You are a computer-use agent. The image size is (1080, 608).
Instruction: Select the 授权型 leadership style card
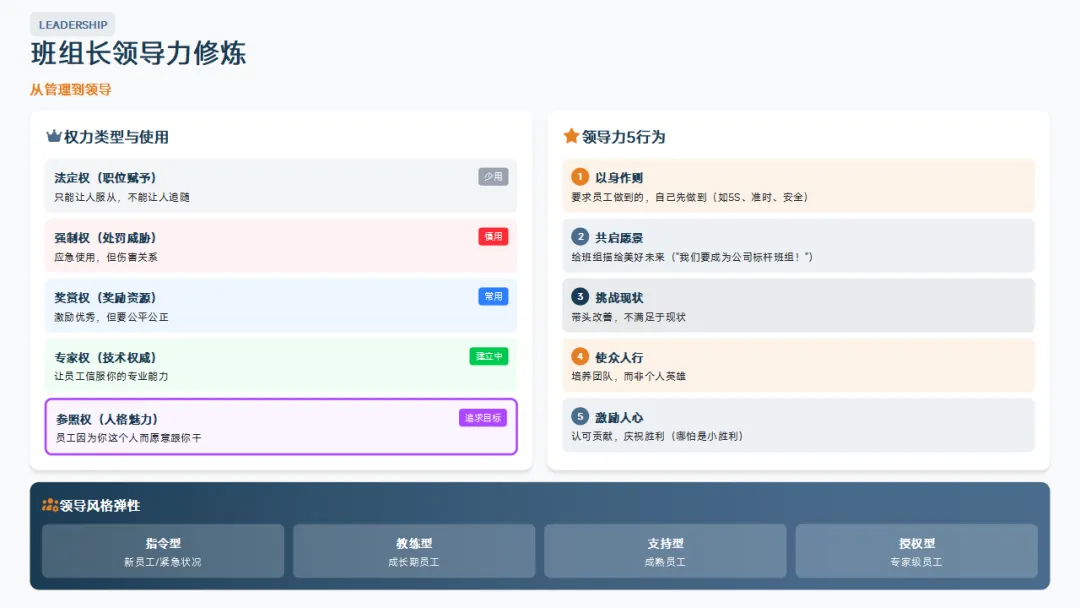(916, 551)
